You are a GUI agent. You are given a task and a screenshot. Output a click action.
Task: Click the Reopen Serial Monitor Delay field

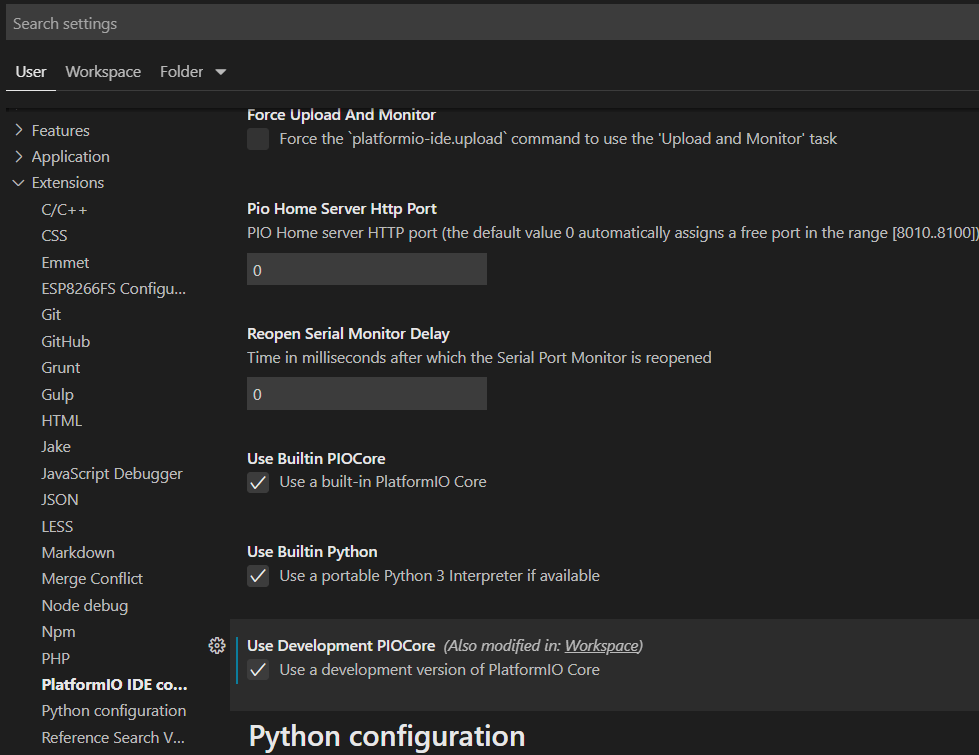[366, 394]
